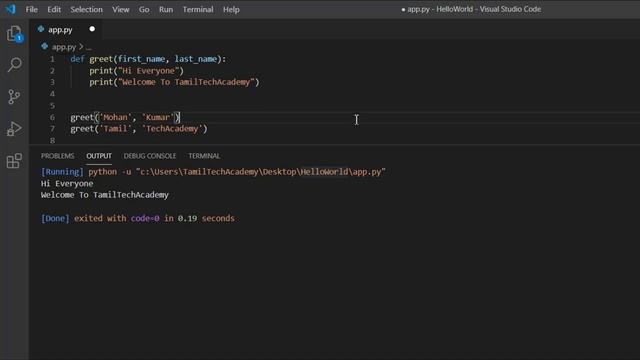The width and height of the screenshot is (640, 360).
Task: Click the [Done] exited with code=0 line
Action: click(138, 218)
